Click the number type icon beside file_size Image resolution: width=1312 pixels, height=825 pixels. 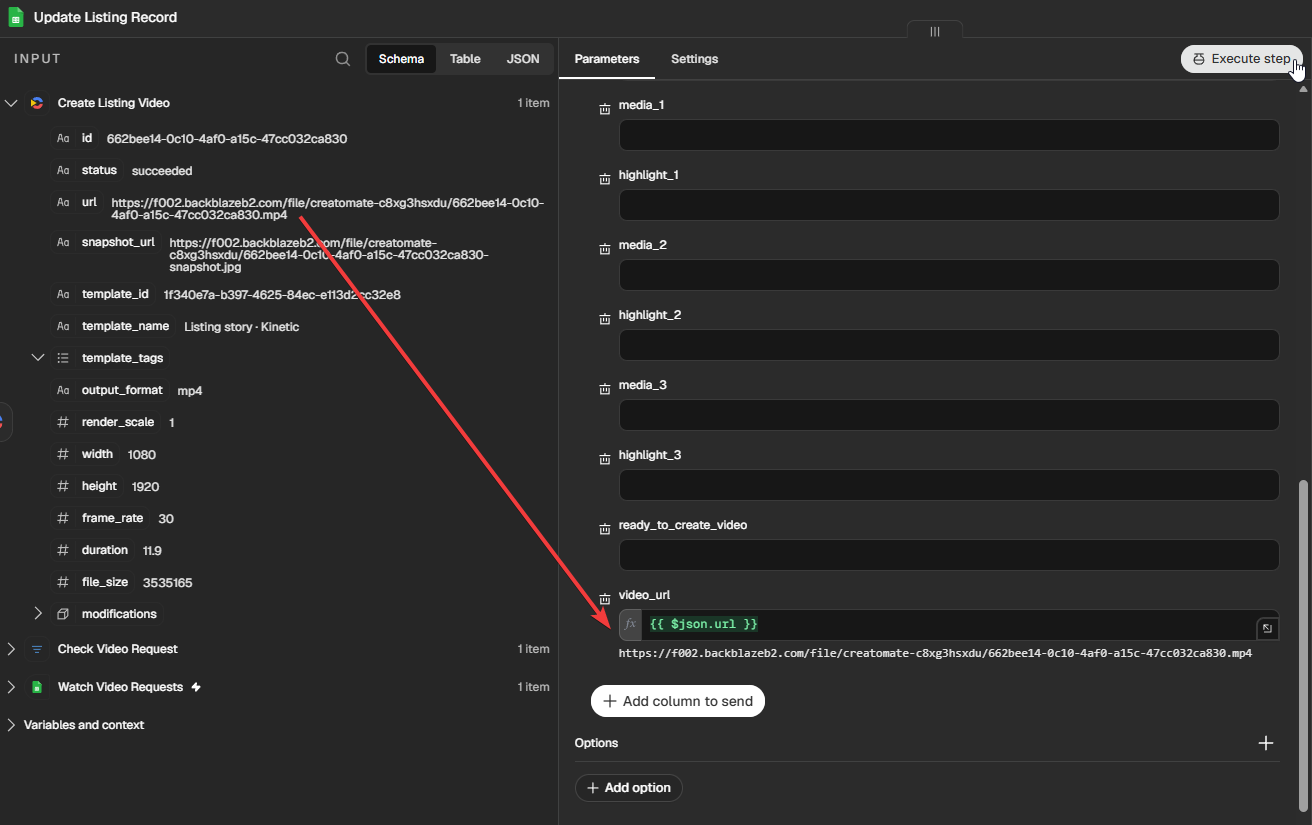click(63, 582)
